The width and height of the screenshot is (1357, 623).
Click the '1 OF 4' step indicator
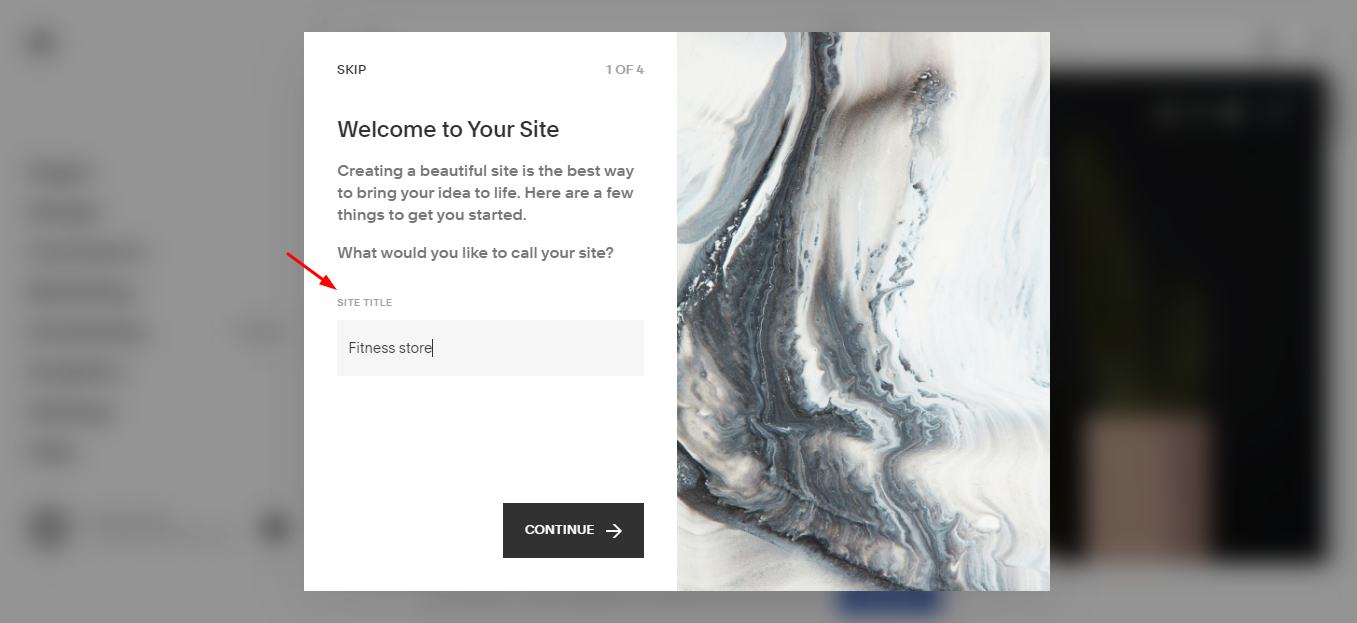[625, 70]
